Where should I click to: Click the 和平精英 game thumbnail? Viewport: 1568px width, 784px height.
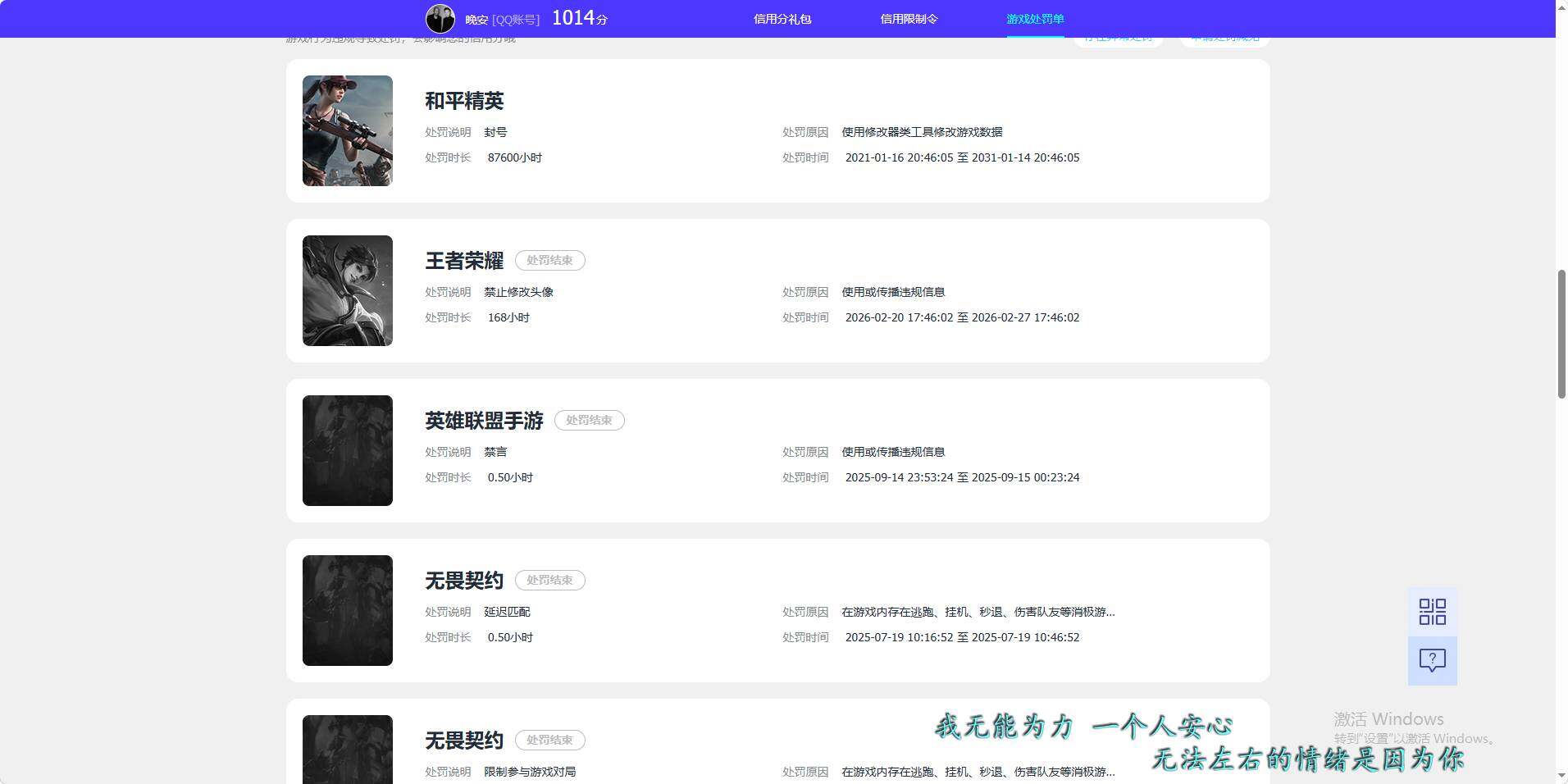[348, 130]
